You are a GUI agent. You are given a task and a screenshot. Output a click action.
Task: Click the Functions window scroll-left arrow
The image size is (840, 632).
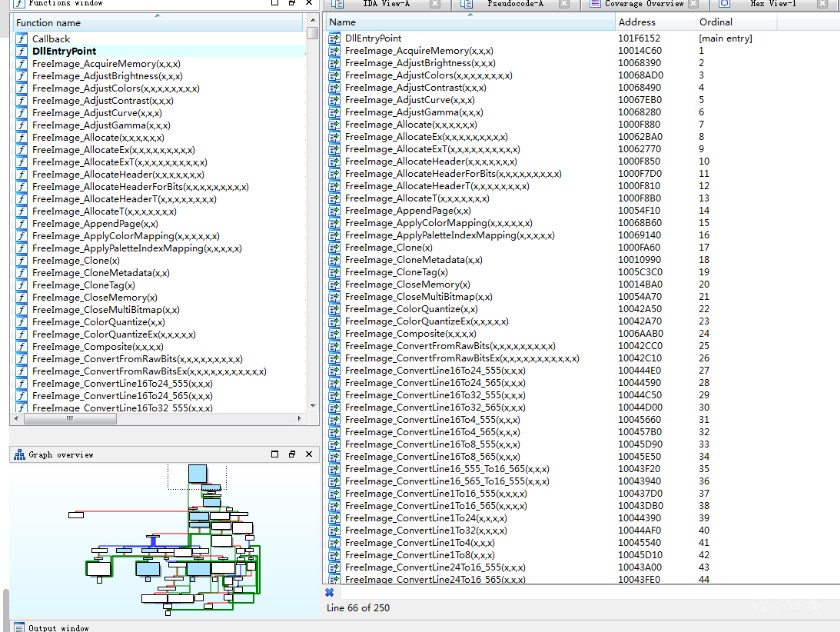17,419
